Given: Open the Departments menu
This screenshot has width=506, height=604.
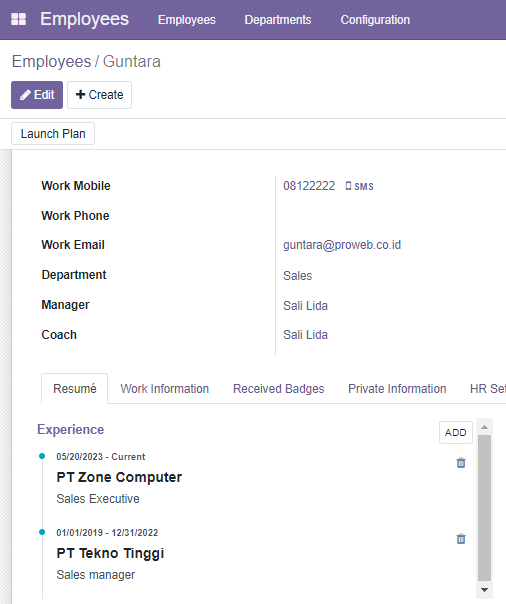Looking at the screenshot, I should coord(278,20).
